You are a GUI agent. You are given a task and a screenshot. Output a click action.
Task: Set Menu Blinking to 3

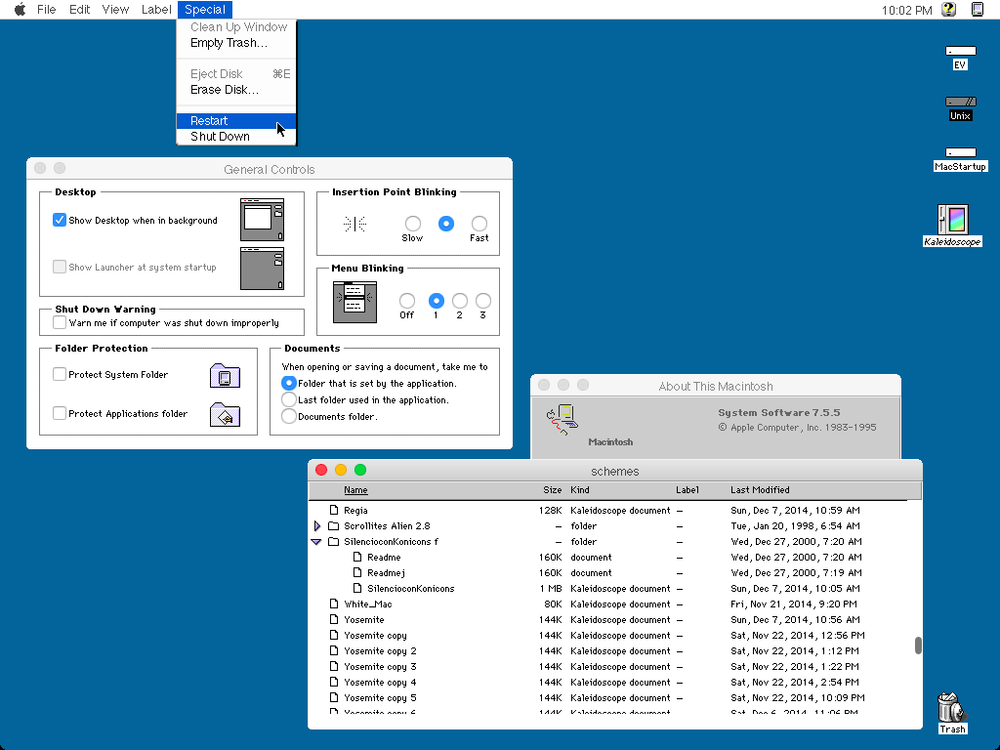point(483,300)
